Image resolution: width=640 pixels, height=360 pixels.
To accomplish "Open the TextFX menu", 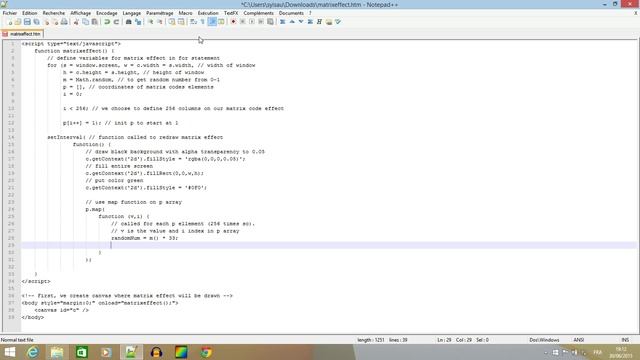I will (x=231, y=13).
